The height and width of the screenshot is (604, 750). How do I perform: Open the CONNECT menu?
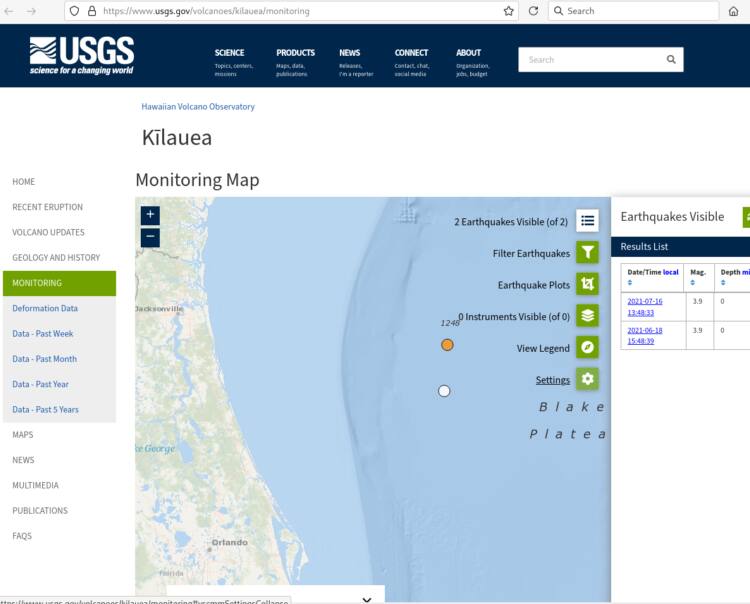tap(411, 53)
